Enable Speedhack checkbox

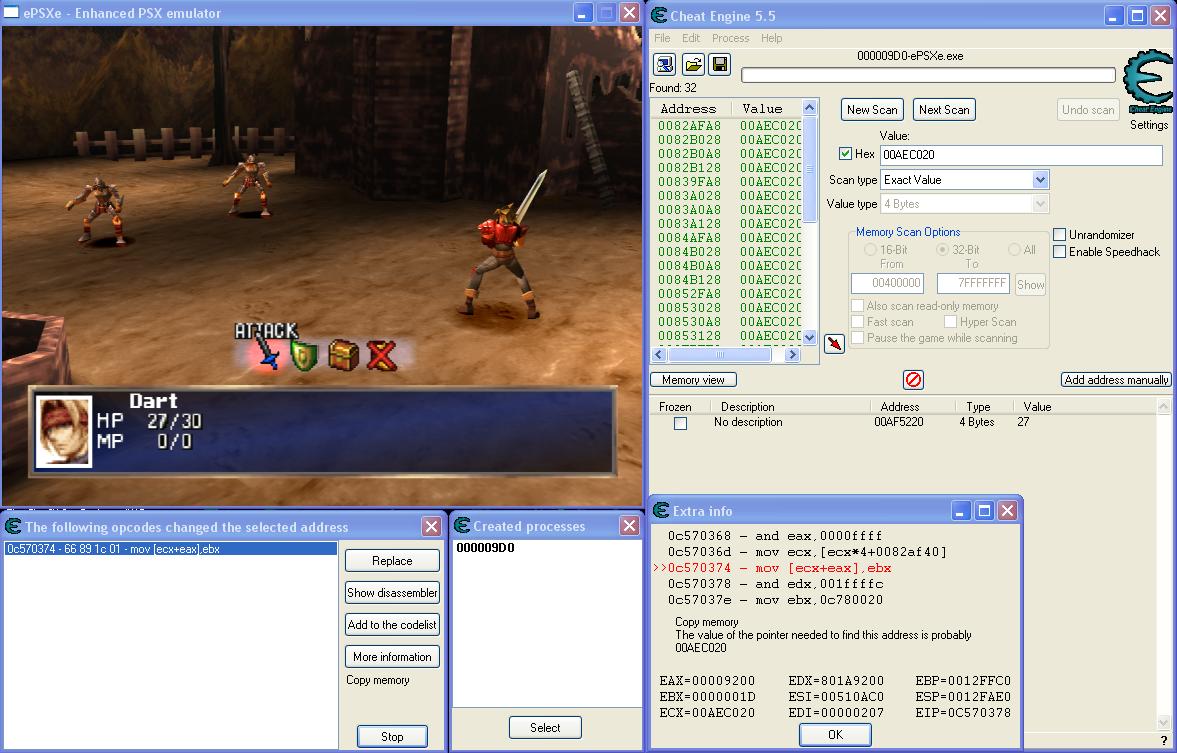(x=1059, y=252)
